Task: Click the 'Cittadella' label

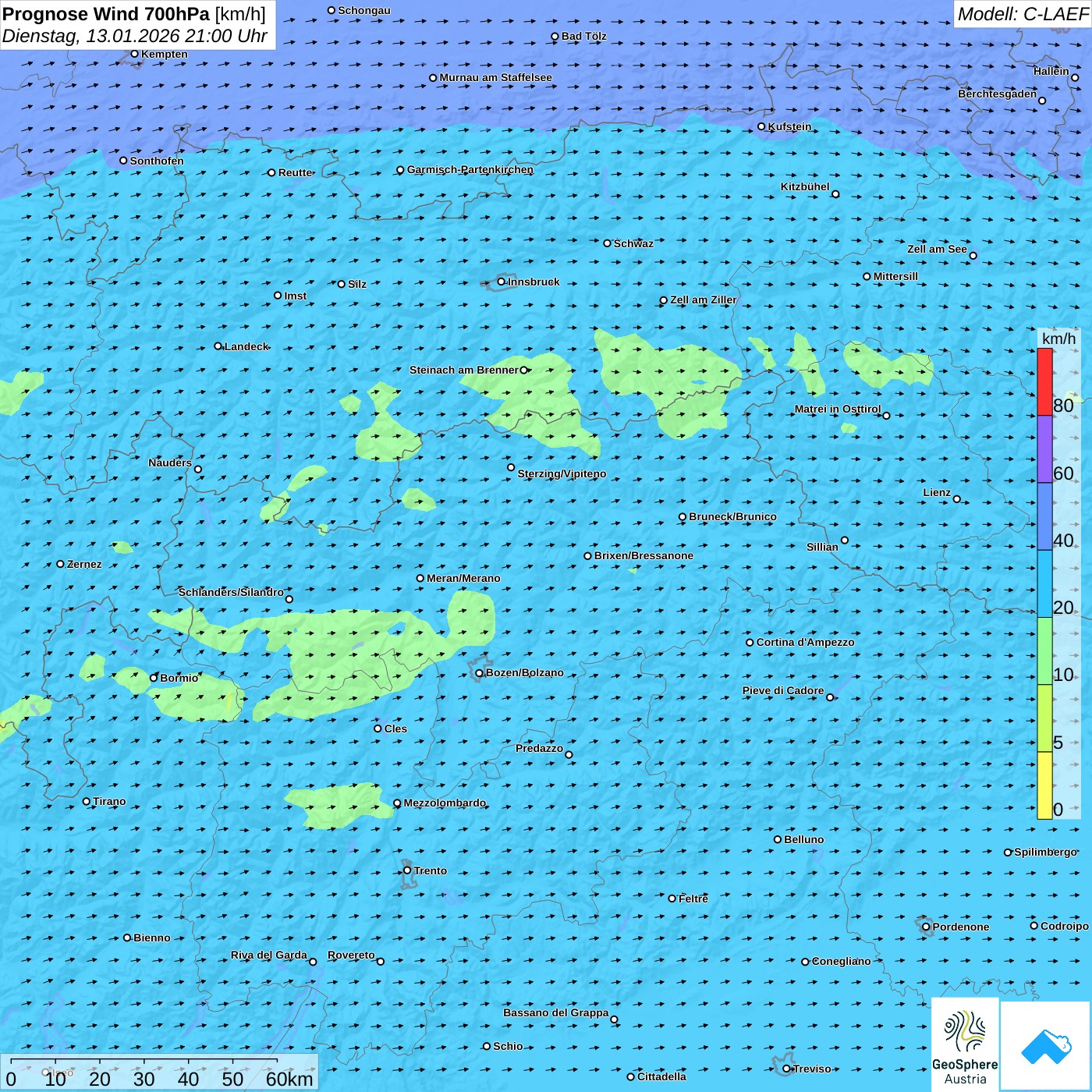Action: click(661, 1076)
